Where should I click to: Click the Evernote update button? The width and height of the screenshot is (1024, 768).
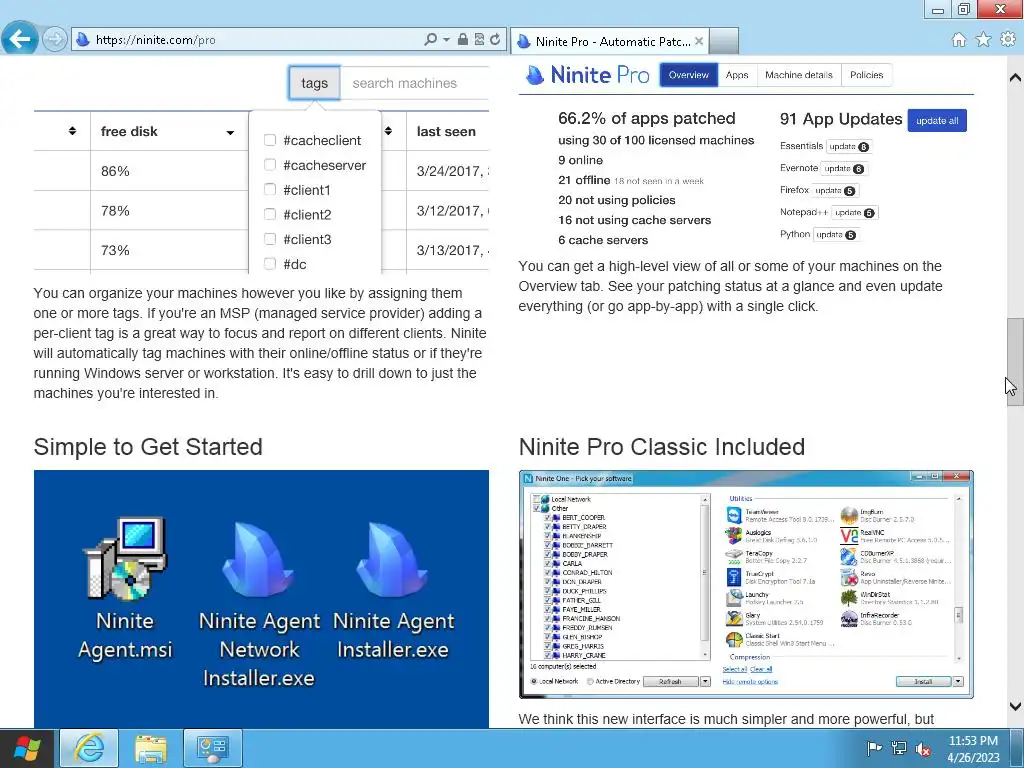tap(844, 168)
